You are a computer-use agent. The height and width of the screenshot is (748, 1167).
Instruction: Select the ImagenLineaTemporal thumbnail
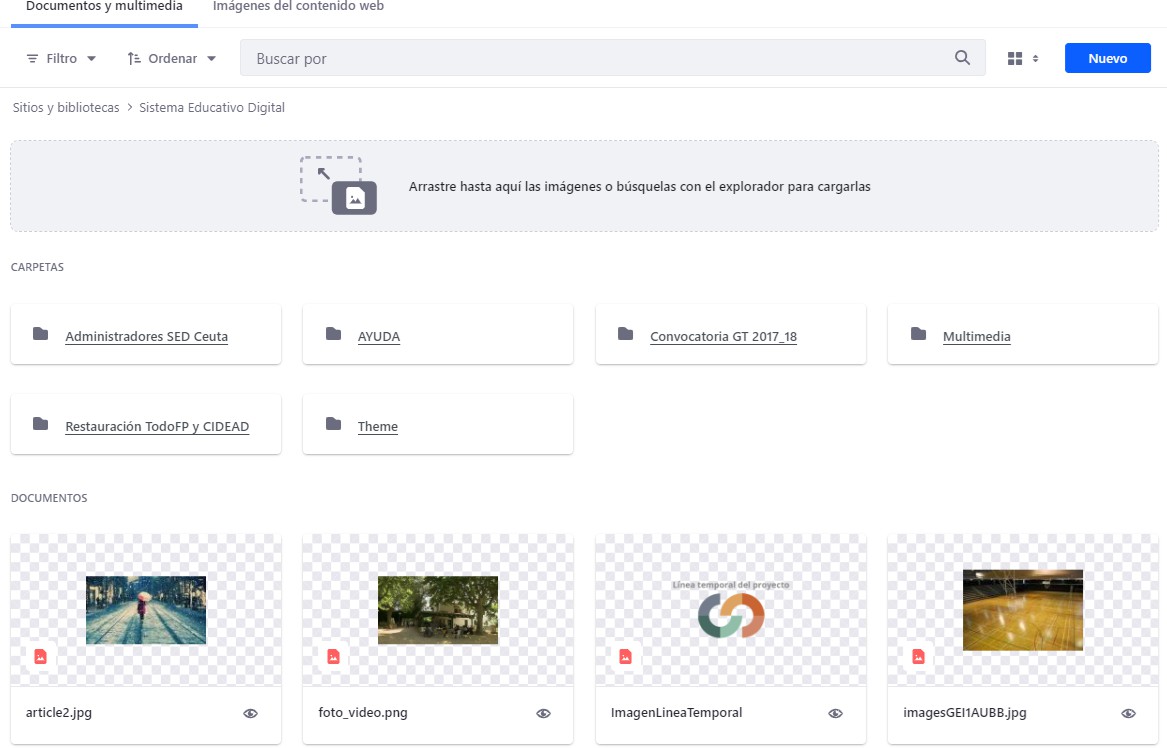[731, 610]
